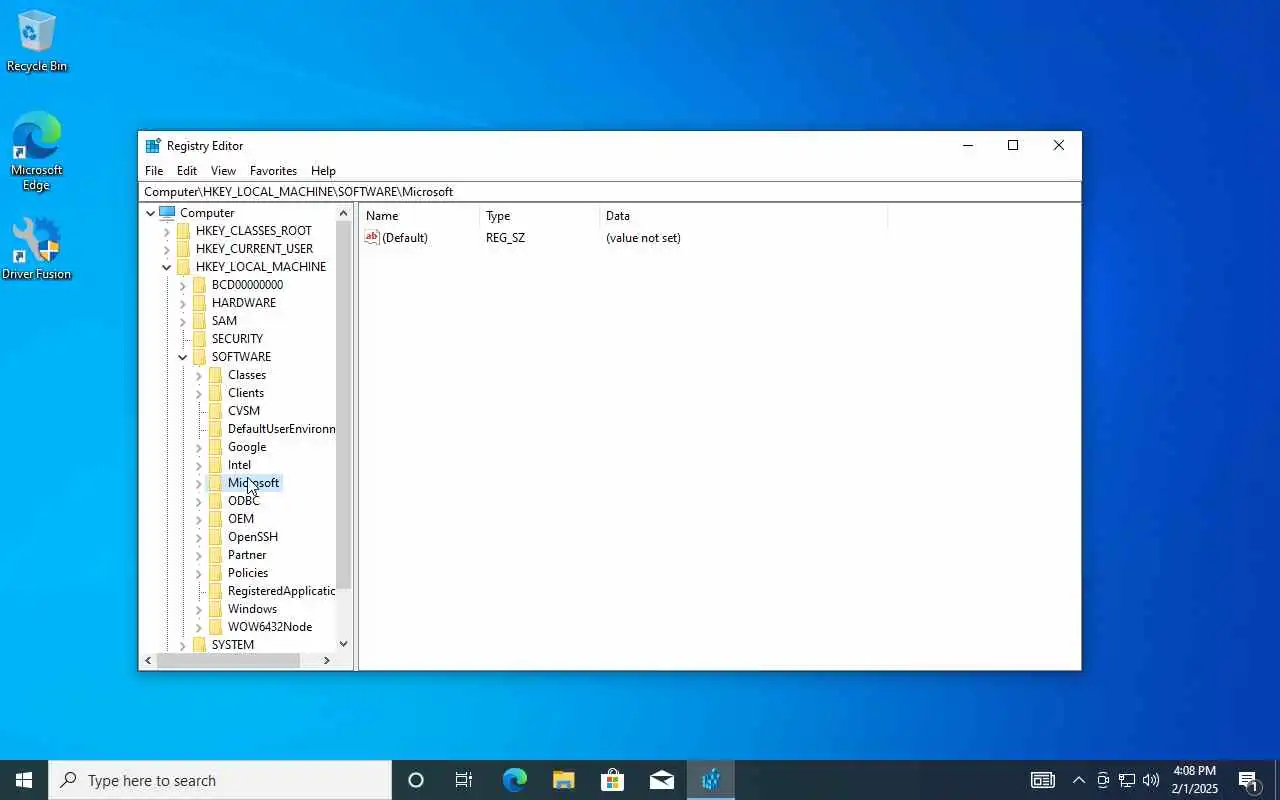Viewport: 1280px width, 800px height.
Task: Click the Registry Editor title bar icon
Action: [153, 146]
